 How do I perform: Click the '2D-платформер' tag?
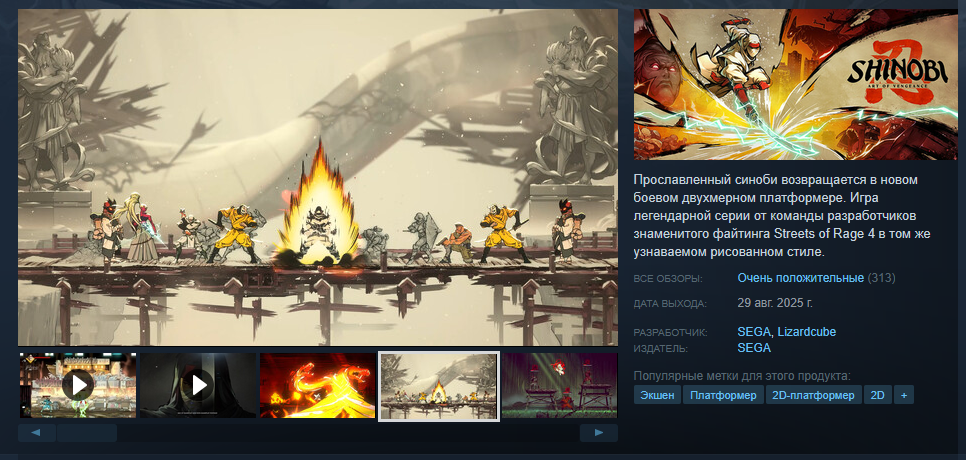pyautogui.click(x=814, y=395)
